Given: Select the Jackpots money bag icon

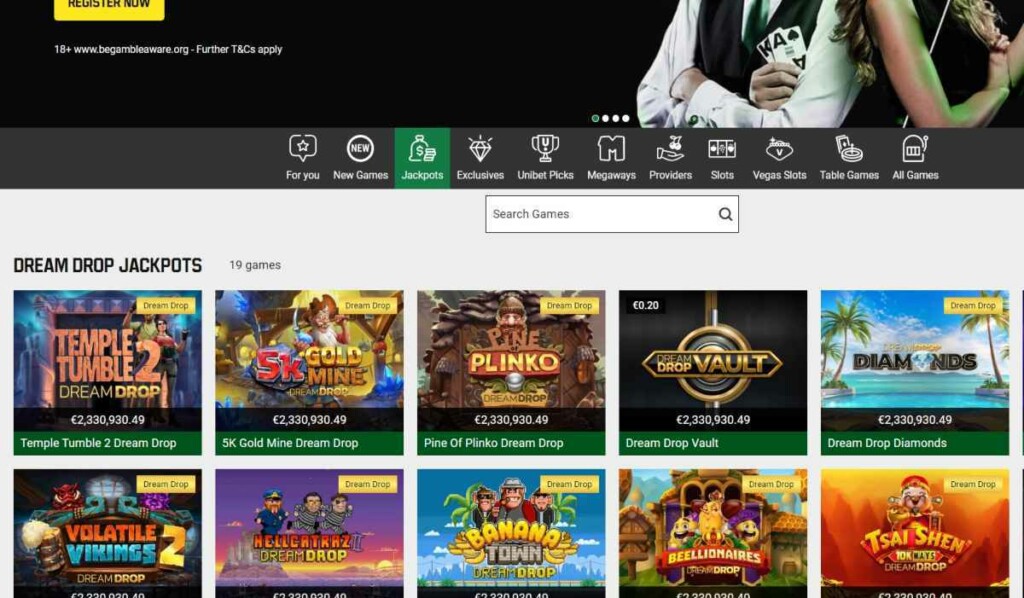Looking at the screenshot, I should click(422, 148).
